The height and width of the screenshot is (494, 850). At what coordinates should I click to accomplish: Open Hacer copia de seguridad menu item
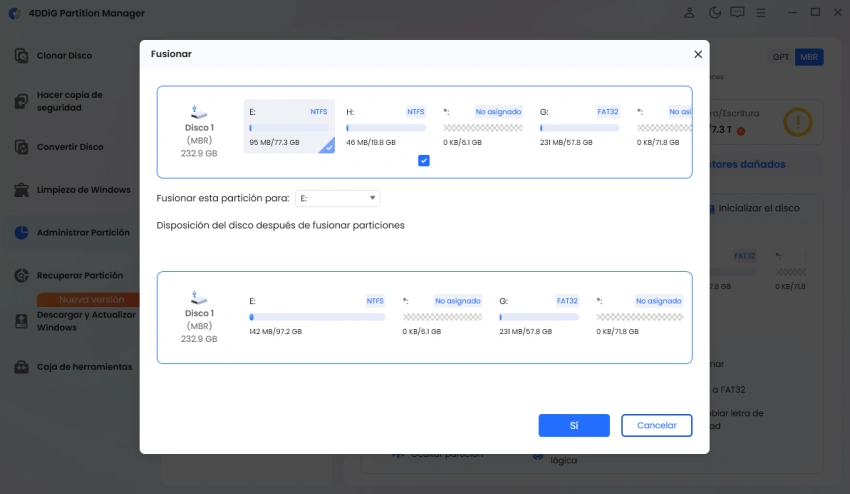[70, 101]
